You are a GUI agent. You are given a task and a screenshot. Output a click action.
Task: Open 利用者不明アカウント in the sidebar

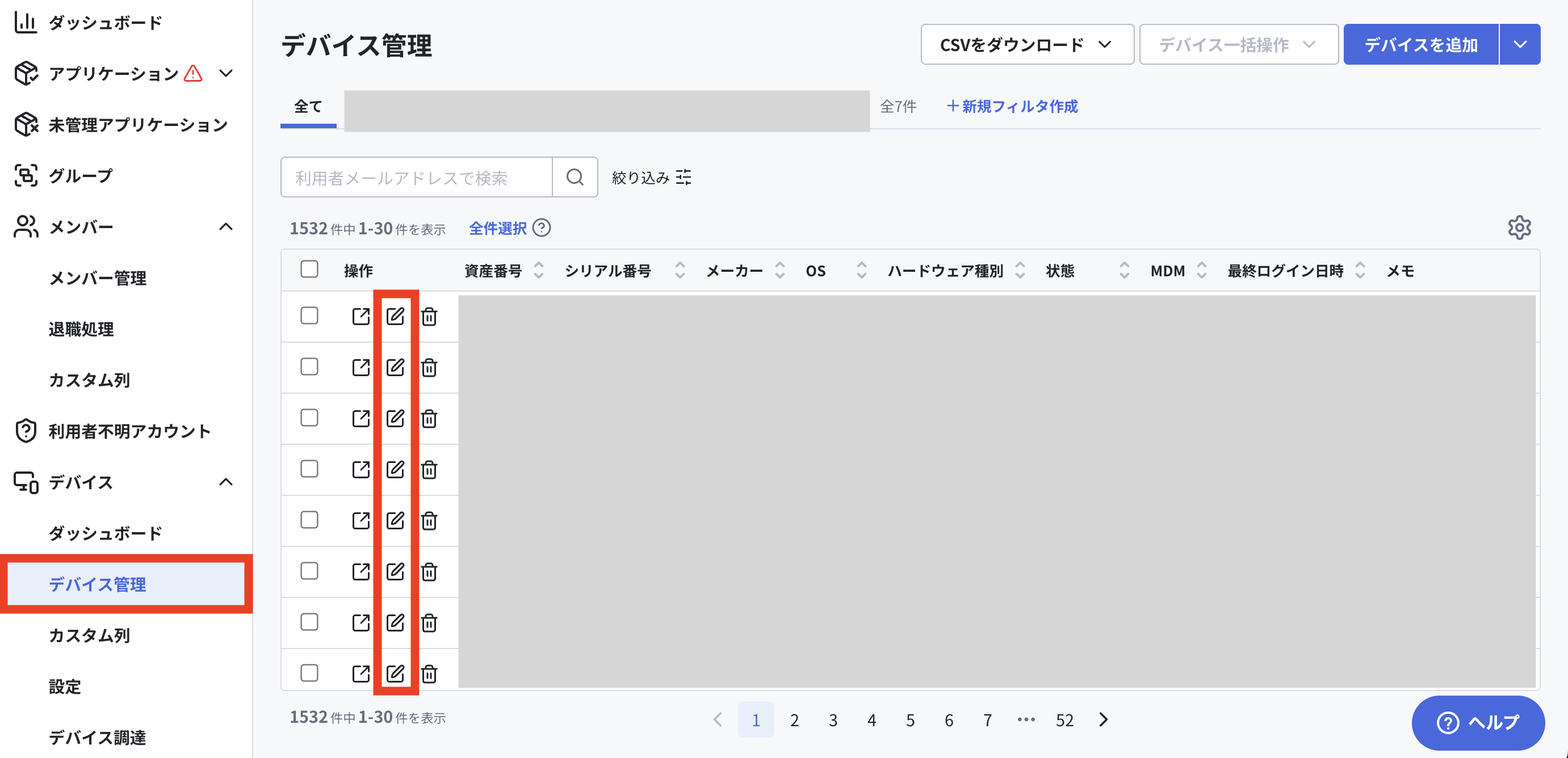129,431
